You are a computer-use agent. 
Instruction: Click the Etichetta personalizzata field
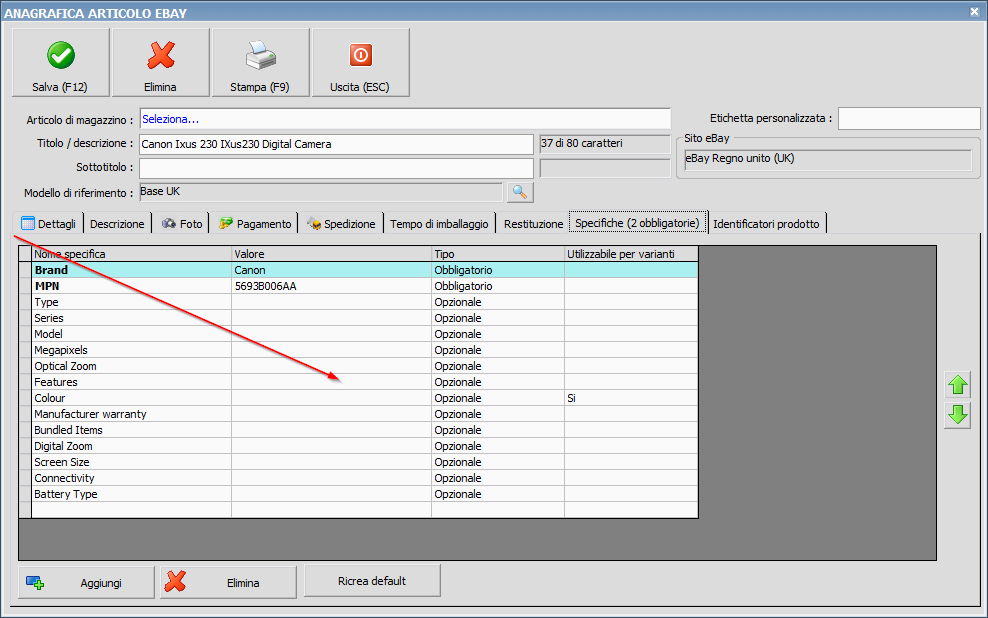click(909, 118)
